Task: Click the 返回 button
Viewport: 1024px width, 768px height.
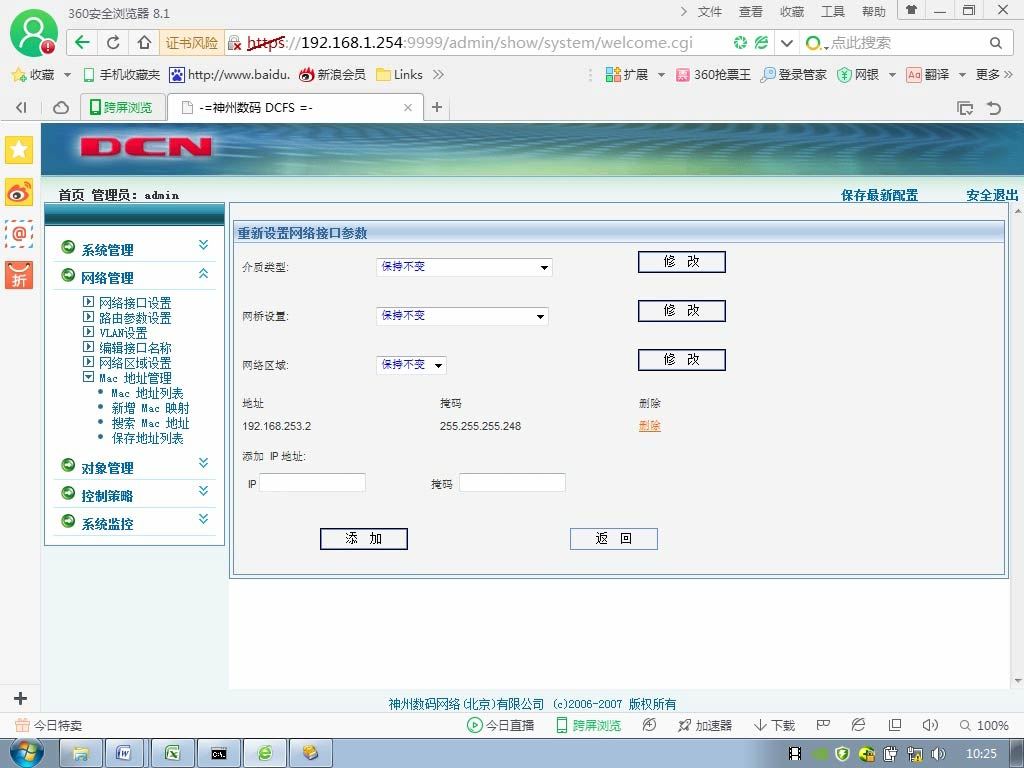Action: pyautogui.click(x=614, y=539)
